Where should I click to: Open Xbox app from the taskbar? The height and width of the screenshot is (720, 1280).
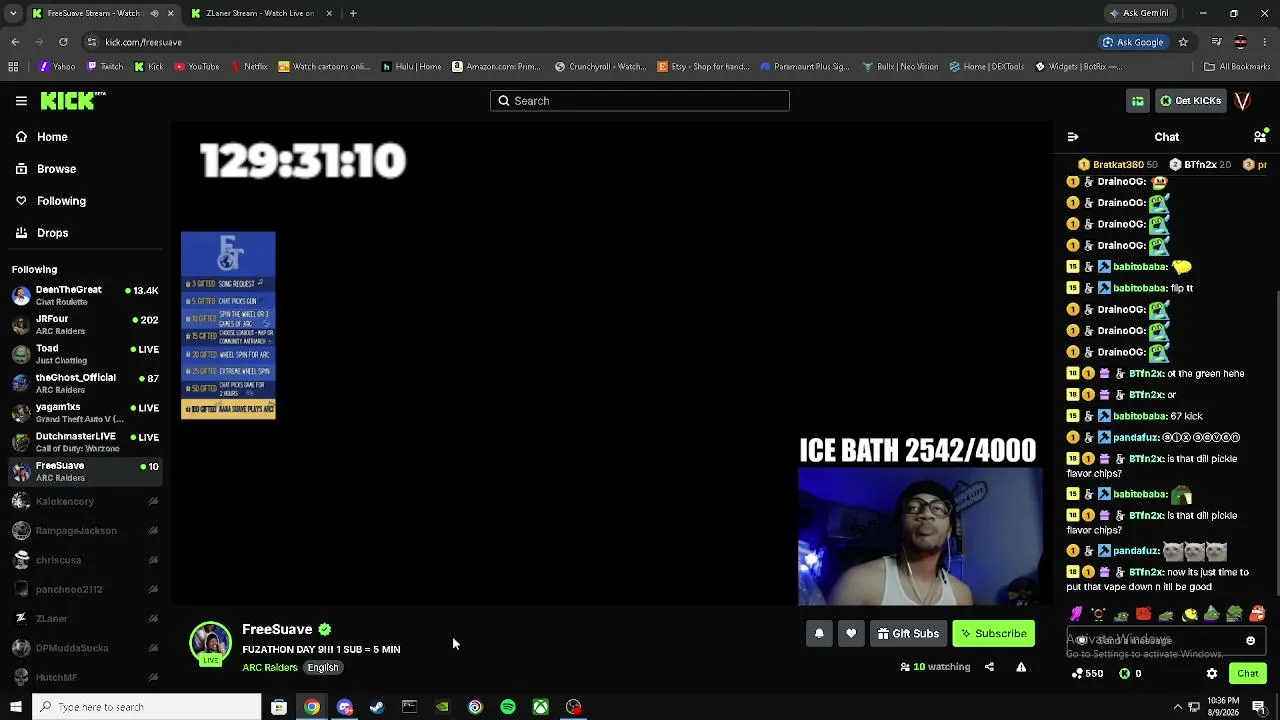pyautogui.click(x=541, y=707)
